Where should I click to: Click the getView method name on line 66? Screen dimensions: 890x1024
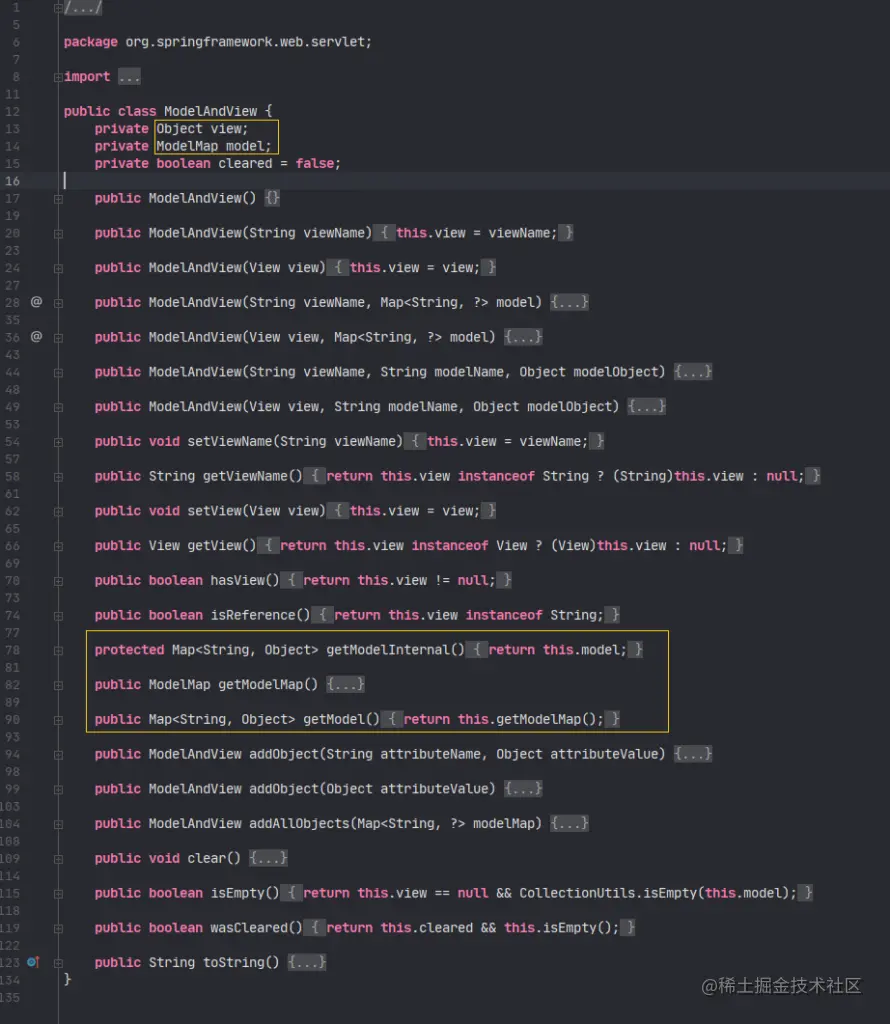click(214, 545)
